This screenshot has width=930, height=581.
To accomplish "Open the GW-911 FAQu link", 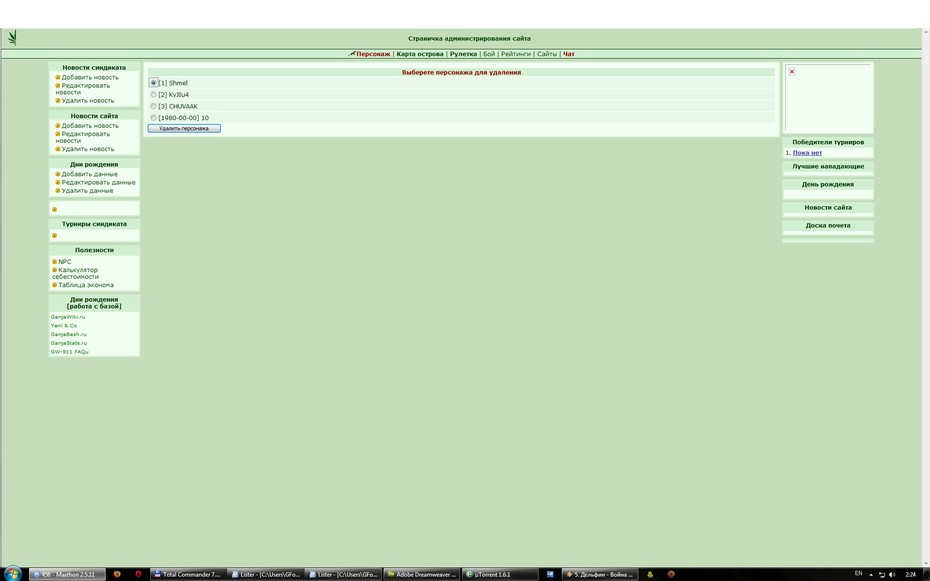I will [69, 352].
